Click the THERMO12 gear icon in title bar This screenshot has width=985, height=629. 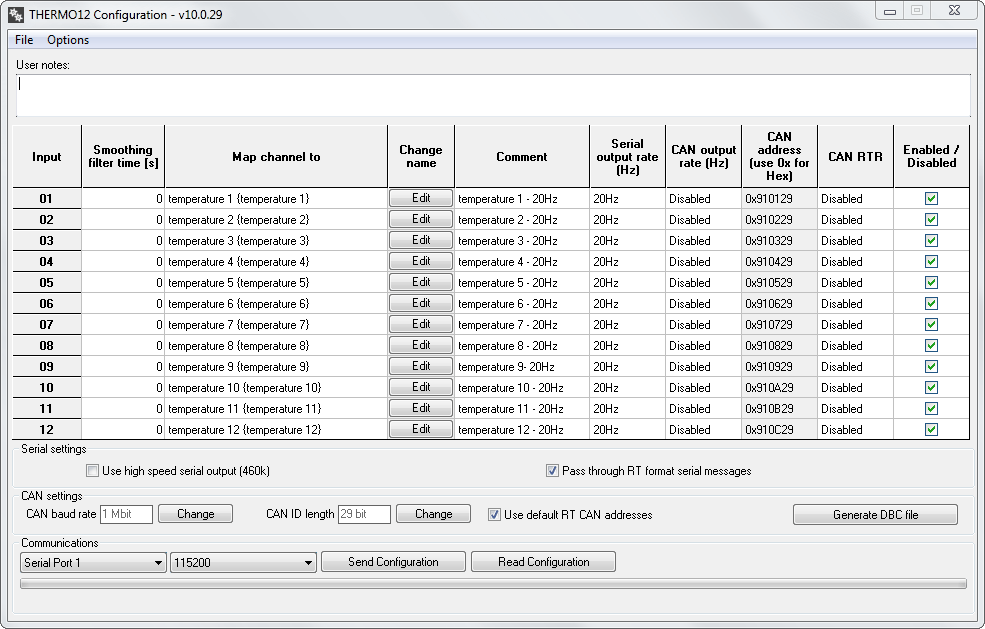tap(15, 13)
